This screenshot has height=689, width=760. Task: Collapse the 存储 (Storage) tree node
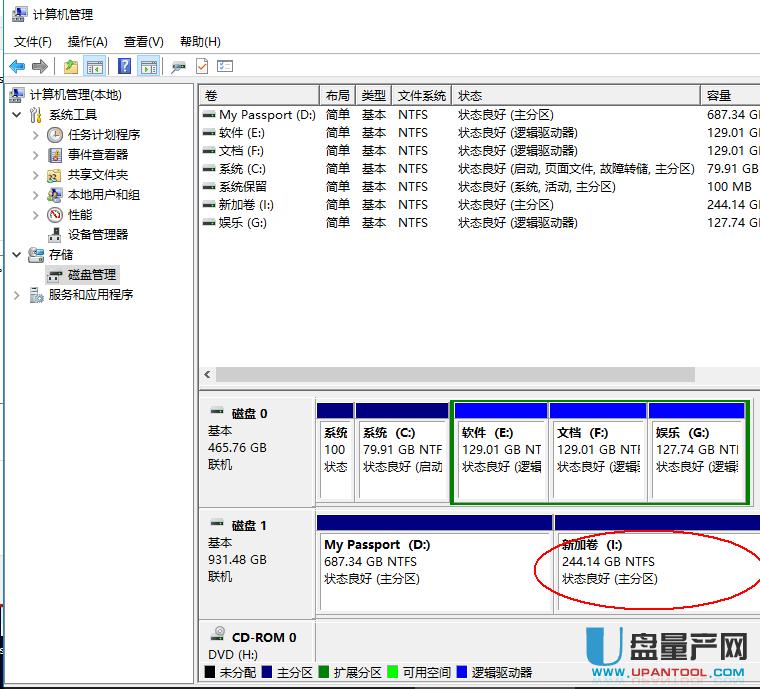click(17, 254)
